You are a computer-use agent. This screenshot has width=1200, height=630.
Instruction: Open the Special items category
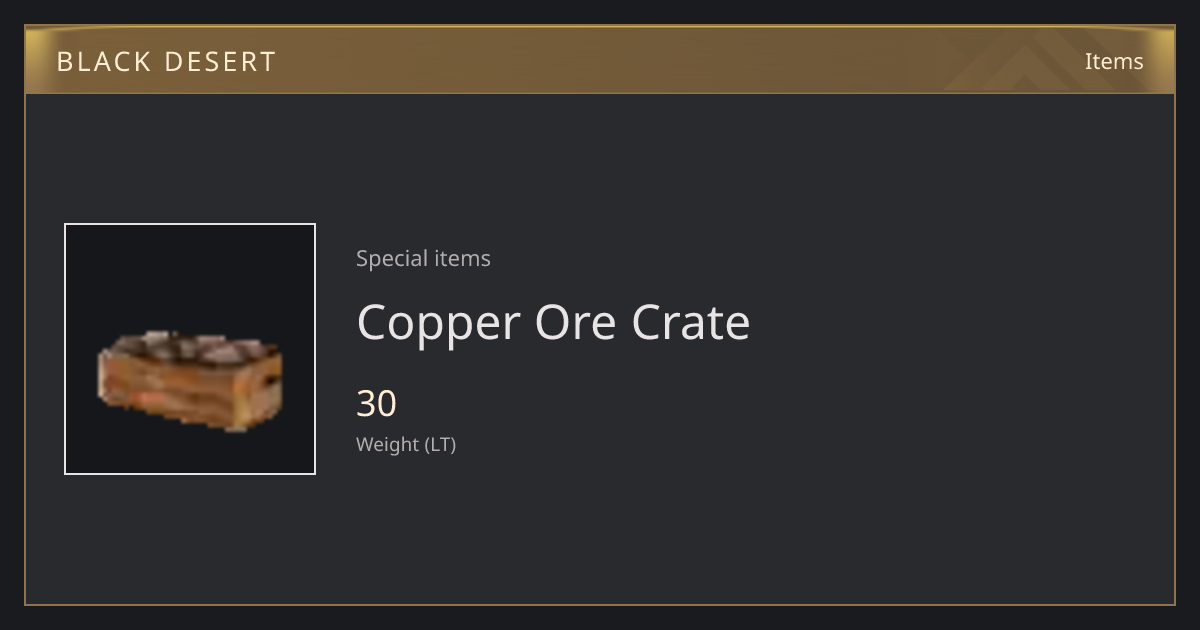[x=423, y=258]
